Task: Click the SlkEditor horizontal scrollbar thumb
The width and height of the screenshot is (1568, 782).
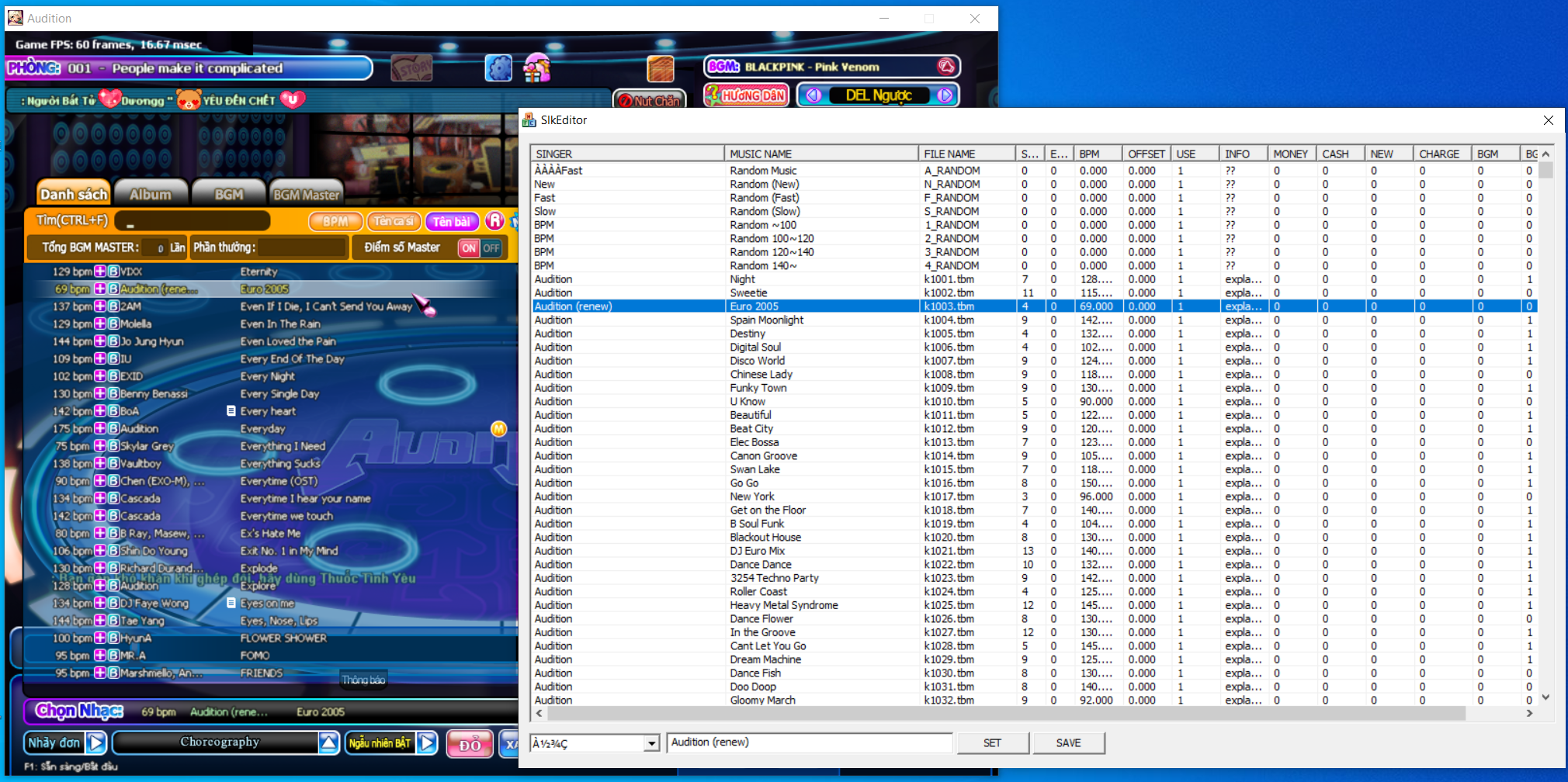Action: click(x=1005, y=713)
